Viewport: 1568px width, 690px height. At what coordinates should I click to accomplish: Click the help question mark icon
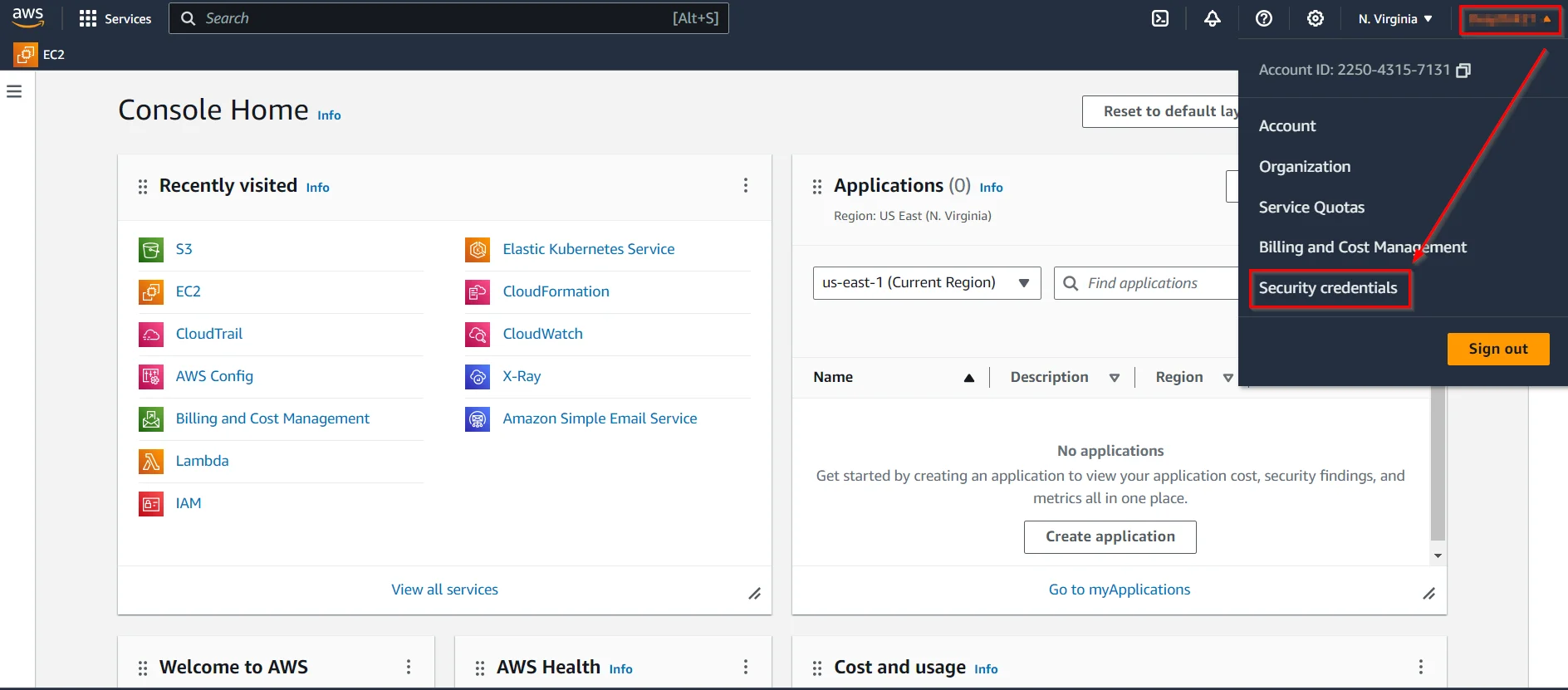pyautogui.click(x=1263, y=18)
